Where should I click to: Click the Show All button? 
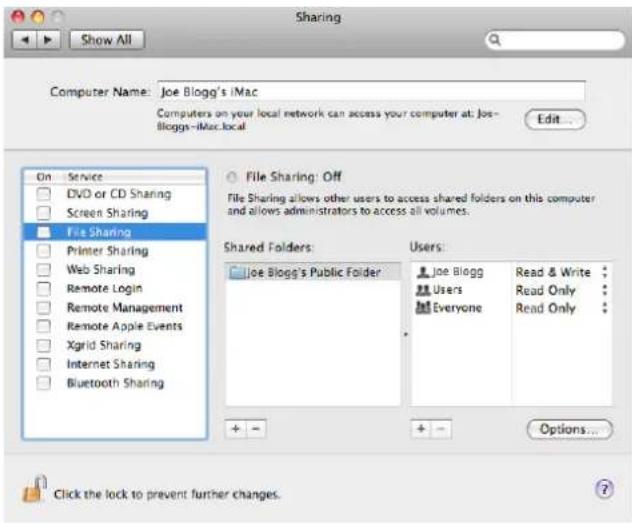pyautogui.click(x=107, y=39)
